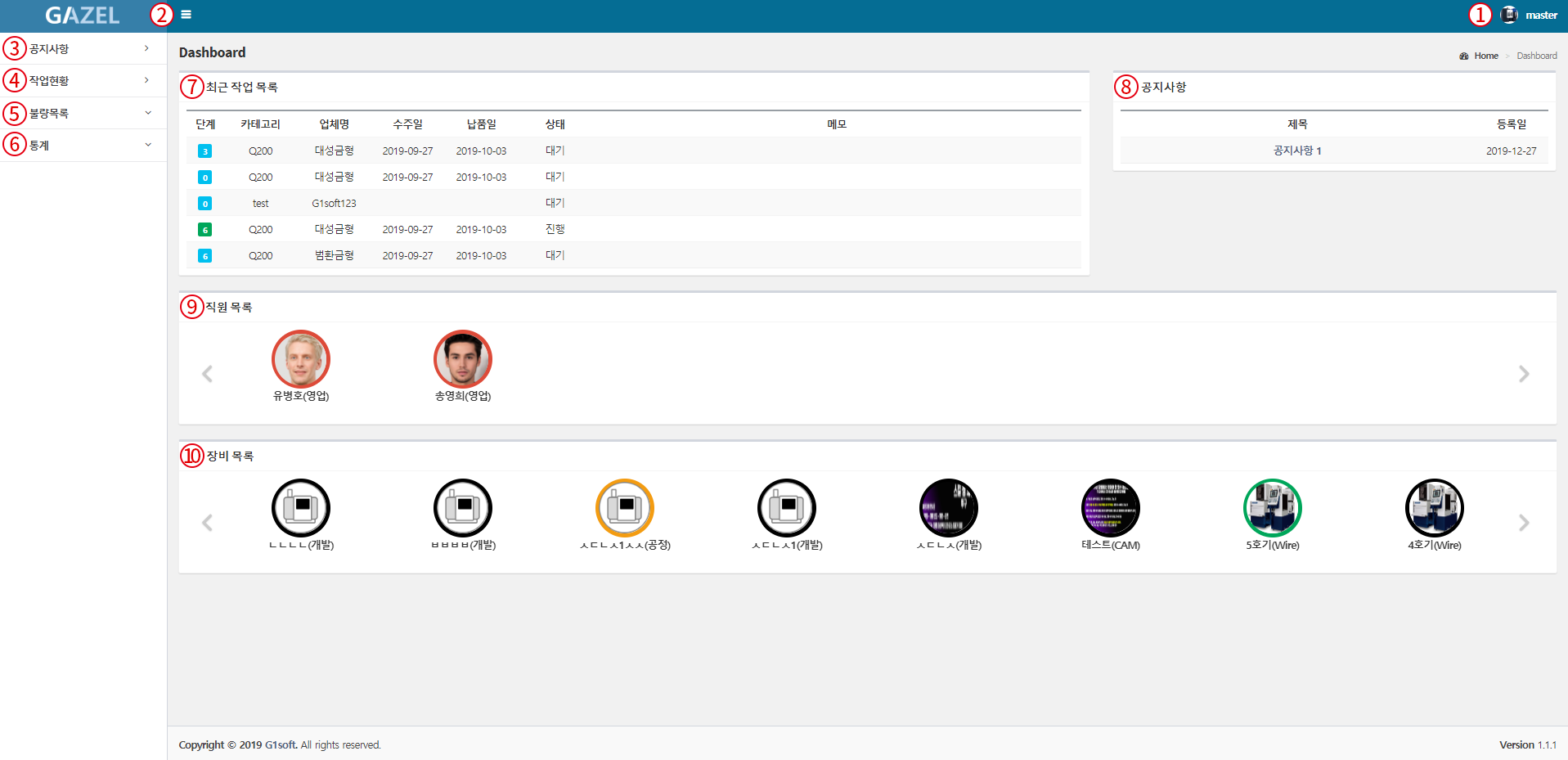Open 유병호(영업) employee photo
This screenshot has width=1568, height=760.
[x=301, y=359]
